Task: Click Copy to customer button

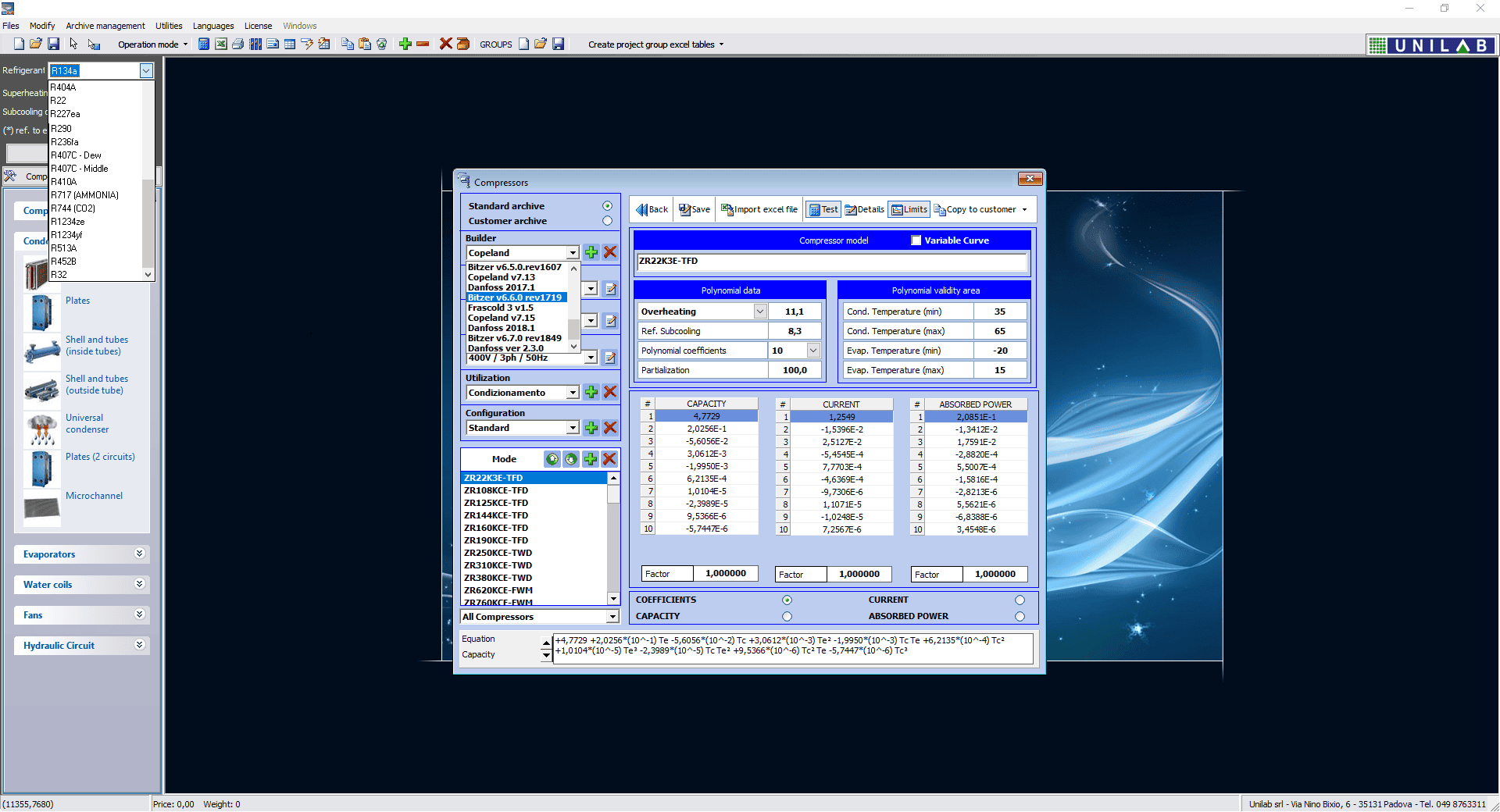Action: [x=977, y=209]
